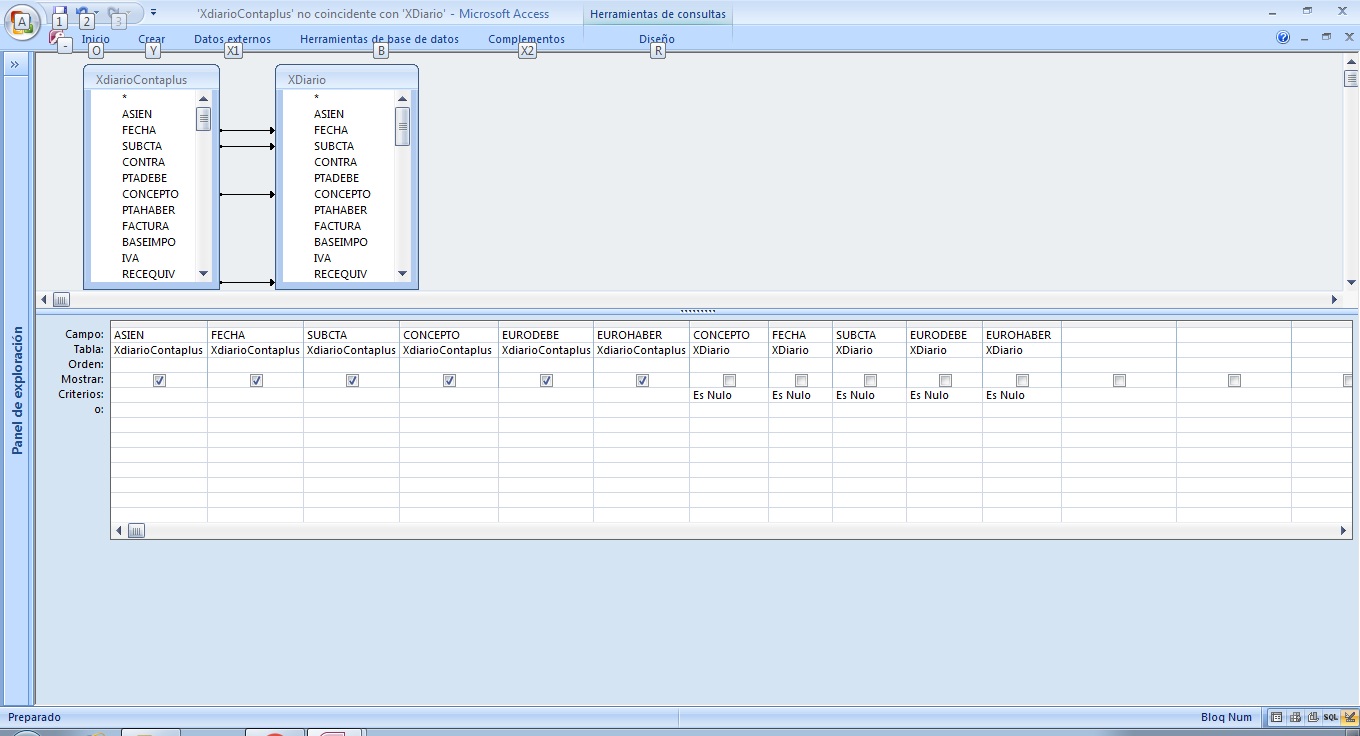1360x736 pixels.
Task: Click design grid horizontal scrollbar thumb
Action: (136, 530)
